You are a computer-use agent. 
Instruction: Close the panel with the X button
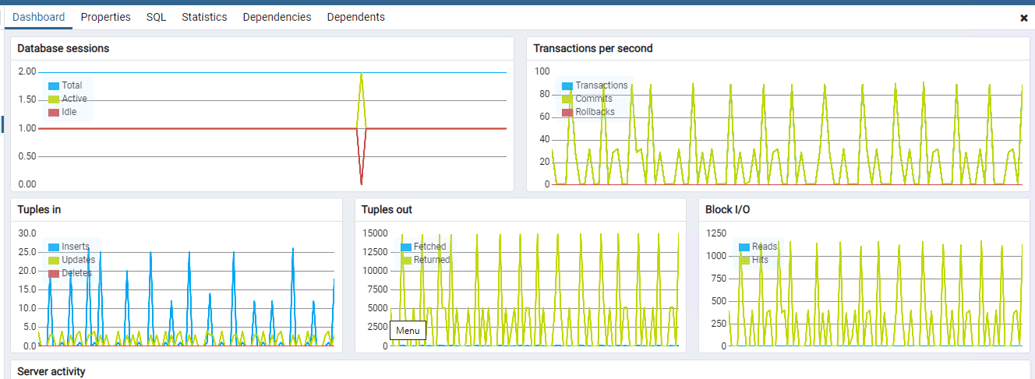pyautogui.click(x=1024, y=18)
